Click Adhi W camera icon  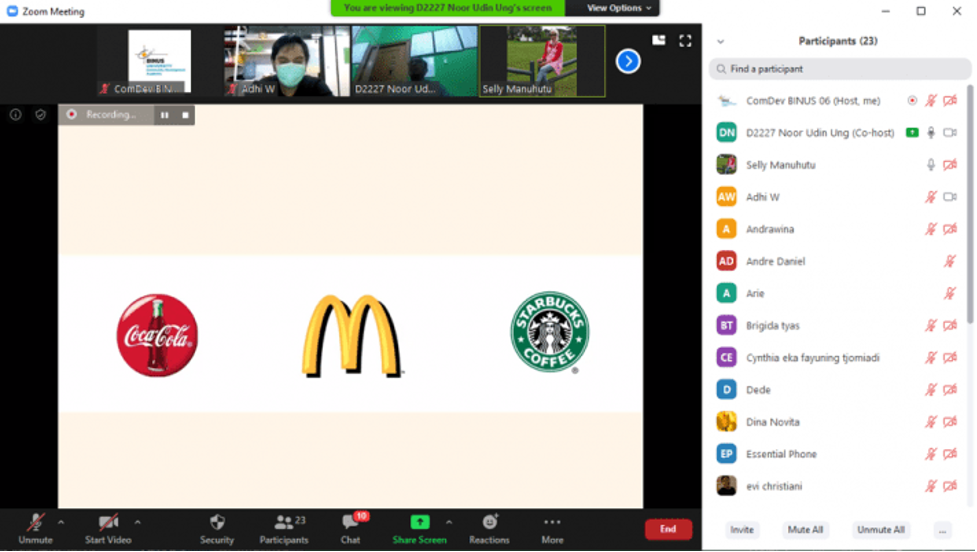click(950, 197)
